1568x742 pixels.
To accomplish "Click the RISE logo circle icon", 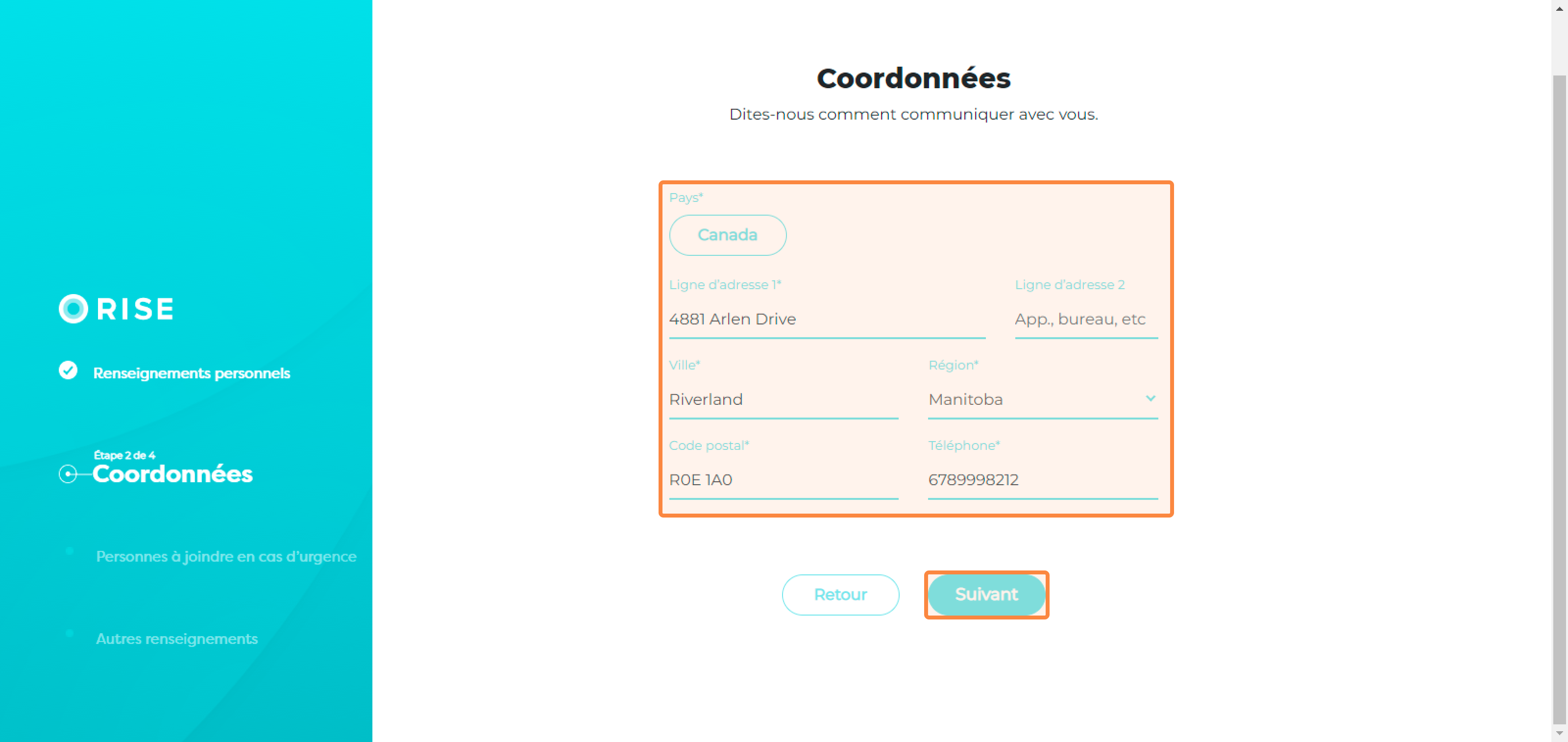I will click(73, 309).
